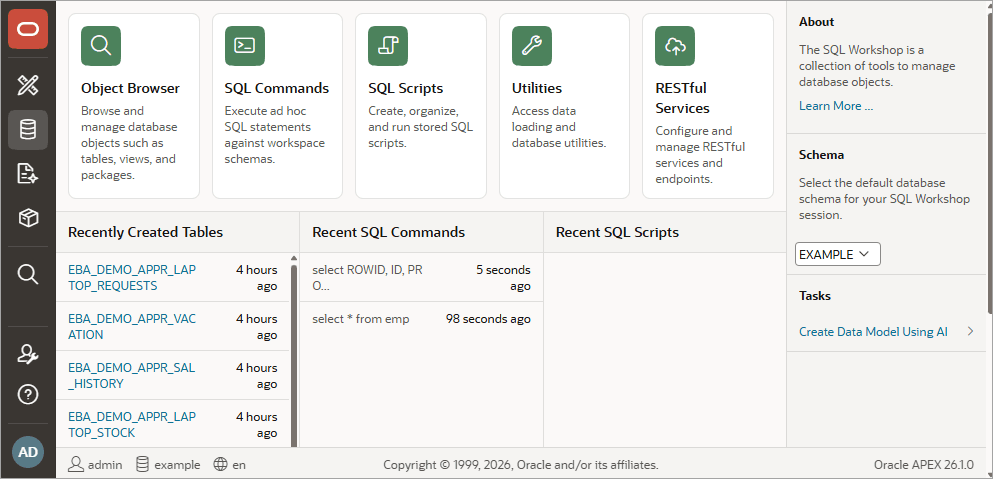The height and width of the screenshot is (479, 993).
Task: Click the Recently Created Tables heading
Action: [x=146, y=232]
